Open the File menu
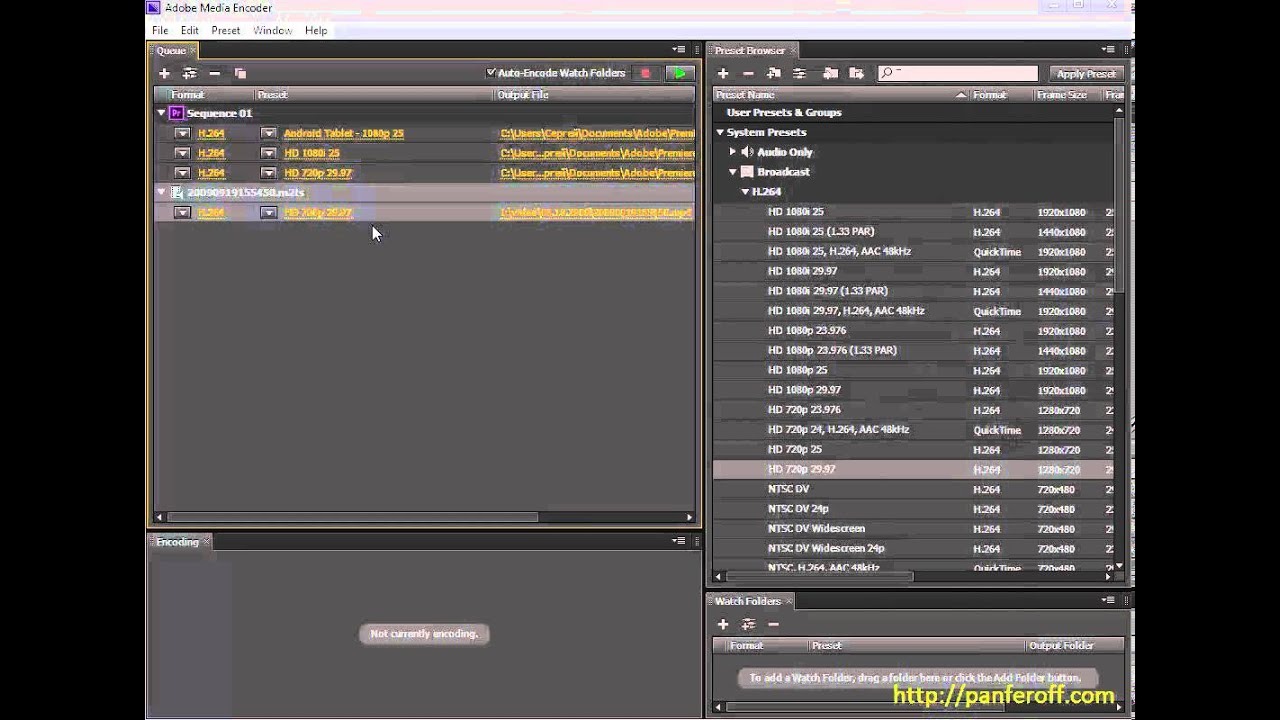Screen dimensions: 1280x720 pyautogui.click(x=160, y=31)
